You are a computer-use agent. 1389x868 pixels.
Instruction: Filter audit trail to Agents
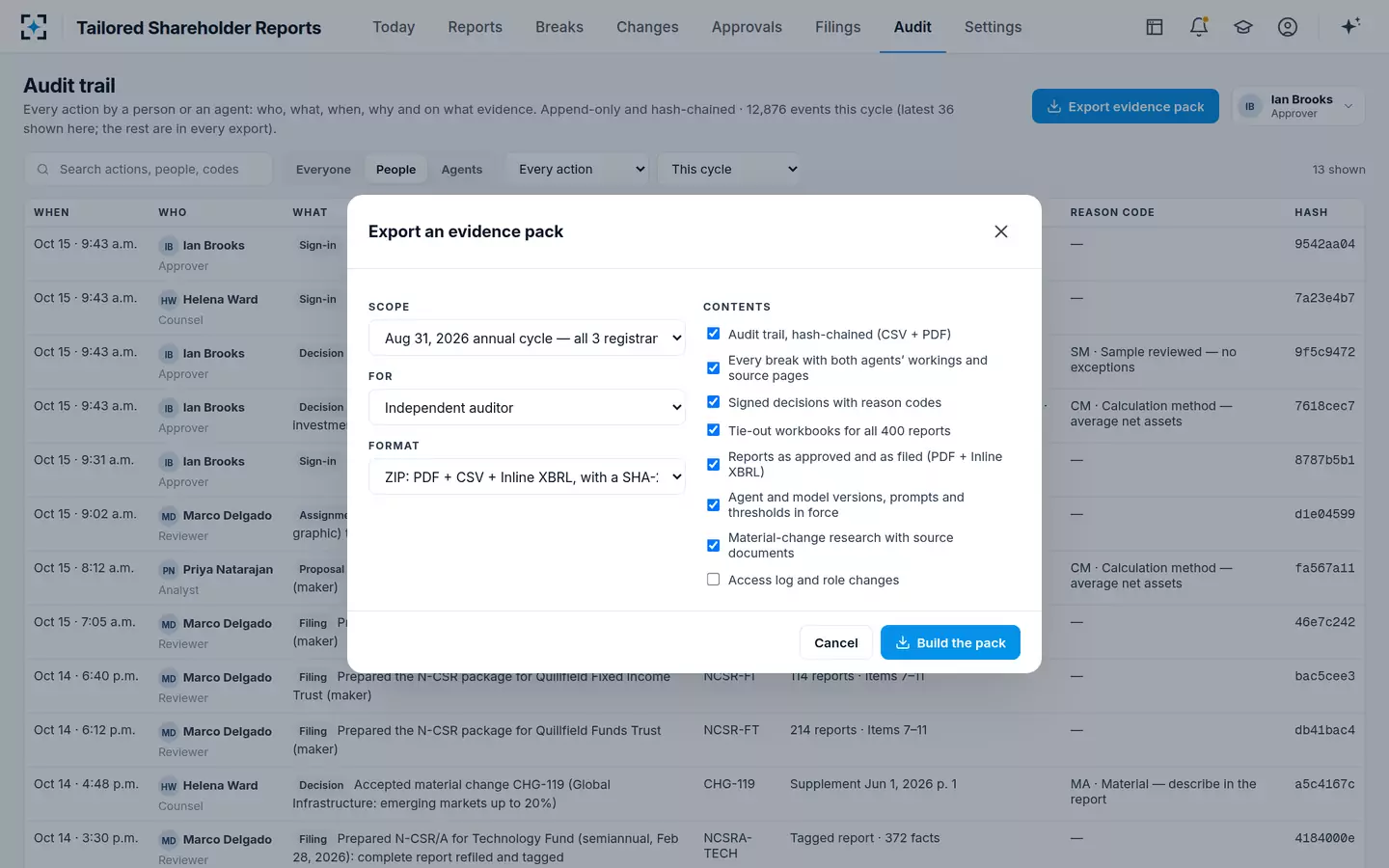461,170
